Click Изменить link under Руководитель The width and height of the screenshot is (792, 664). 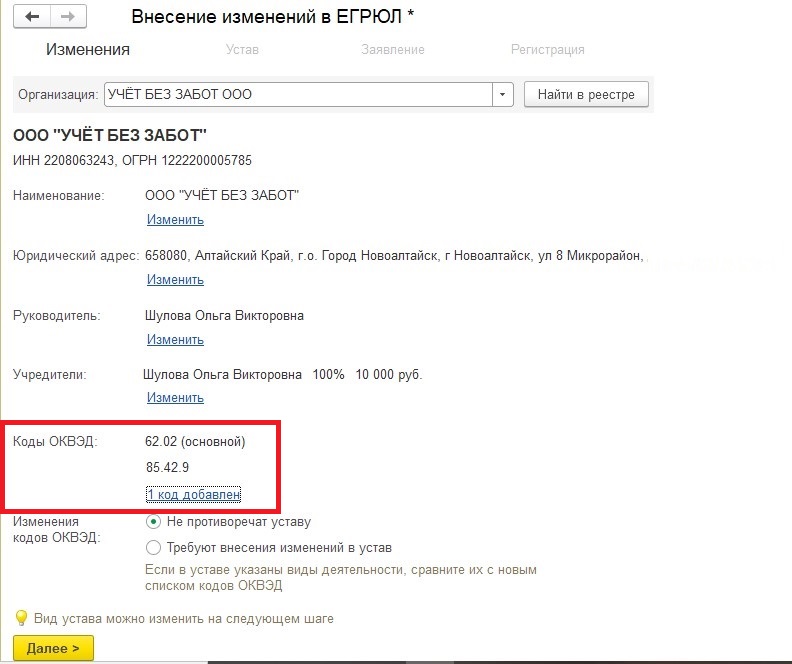[175, 339]
